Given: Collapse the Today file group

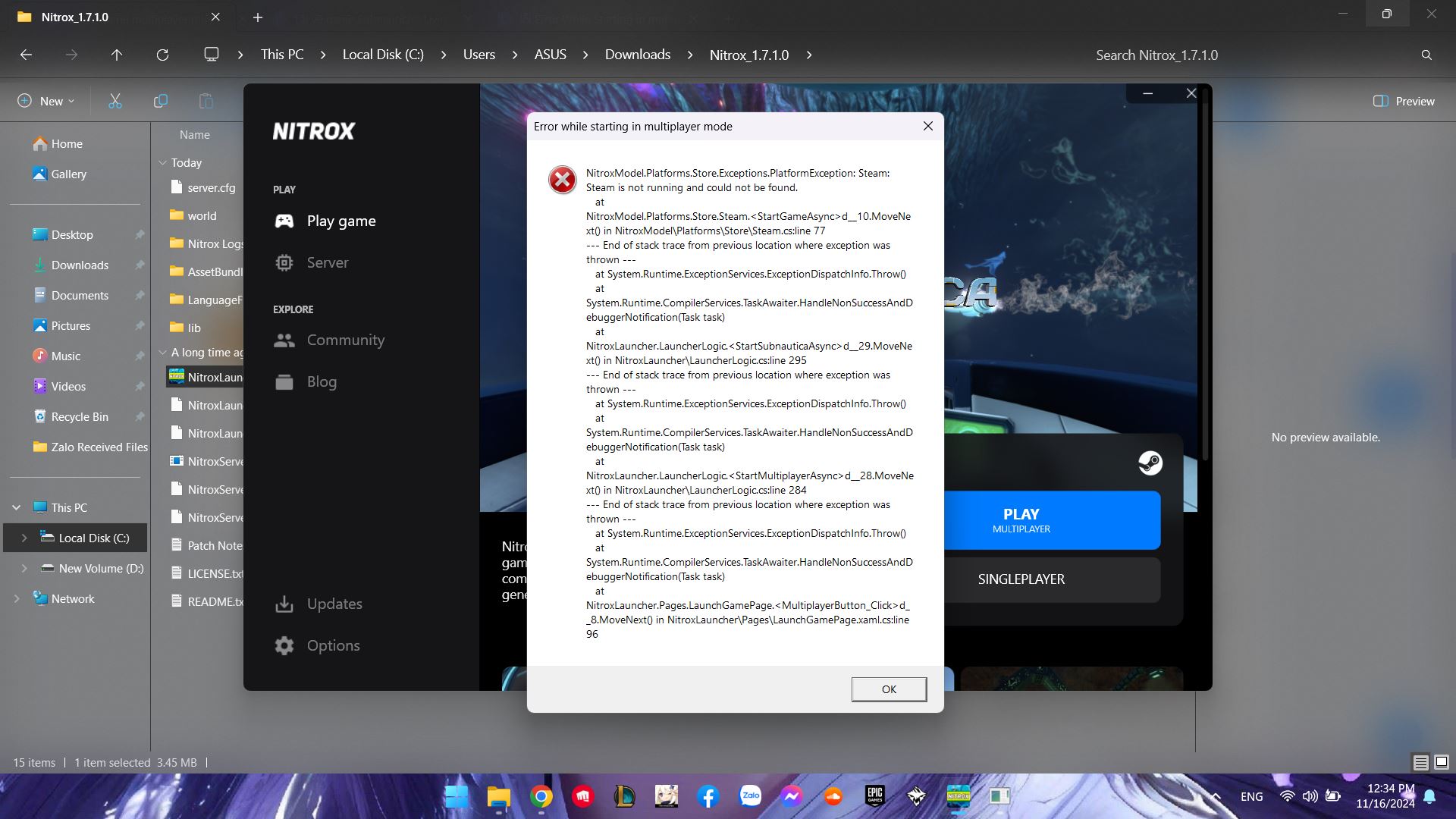Looking at the screenshot, I should 163,162.
